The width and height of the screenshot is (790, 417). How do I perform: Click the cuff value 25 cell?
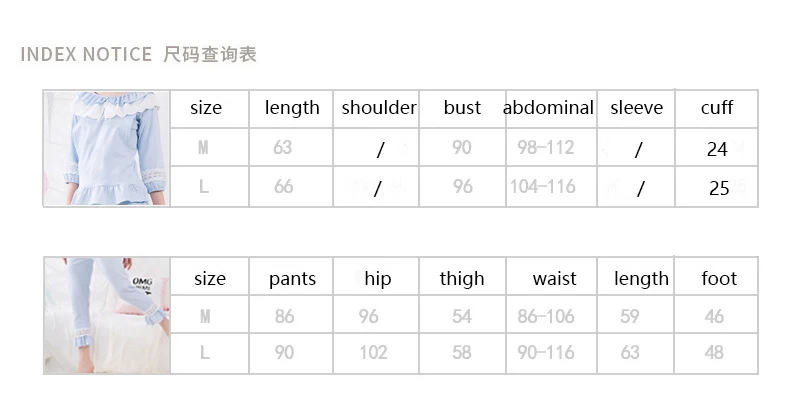(x=716, y=187)
